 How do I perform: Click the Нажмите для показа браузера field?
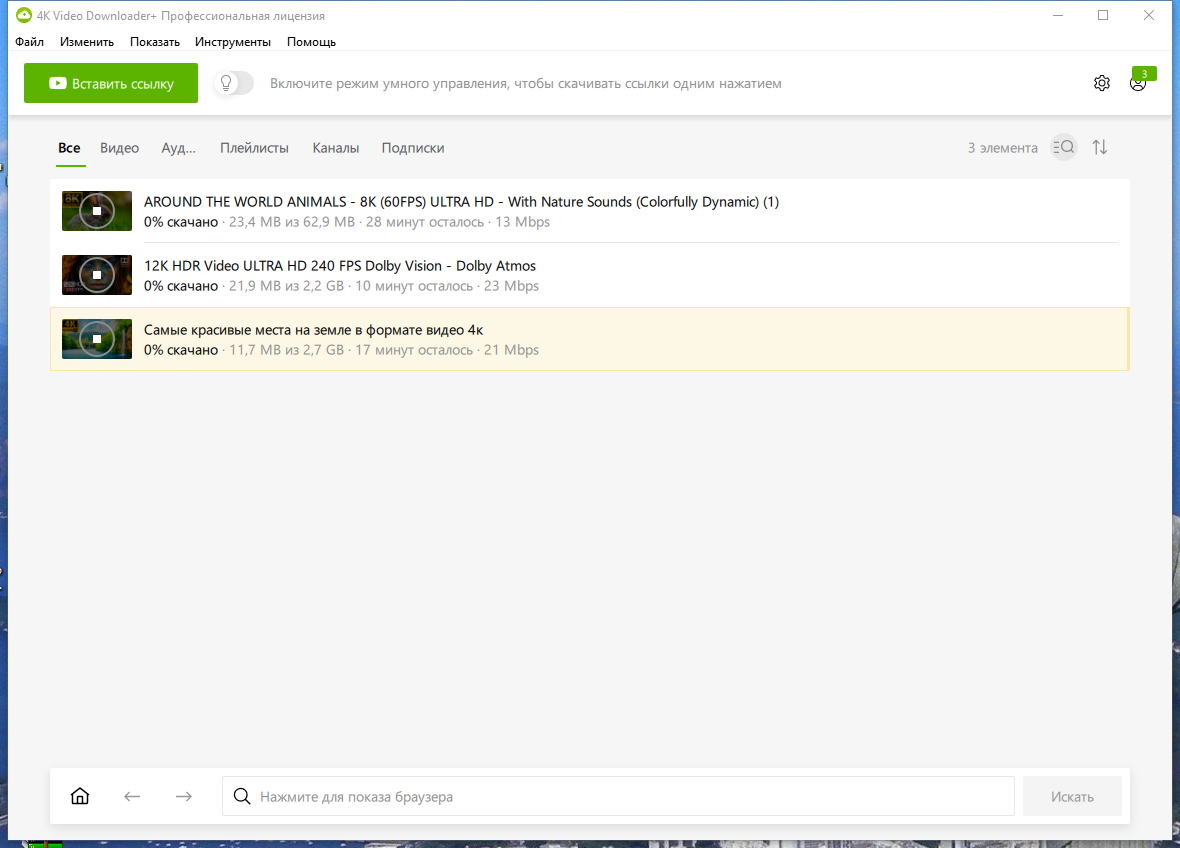point(618,796)
